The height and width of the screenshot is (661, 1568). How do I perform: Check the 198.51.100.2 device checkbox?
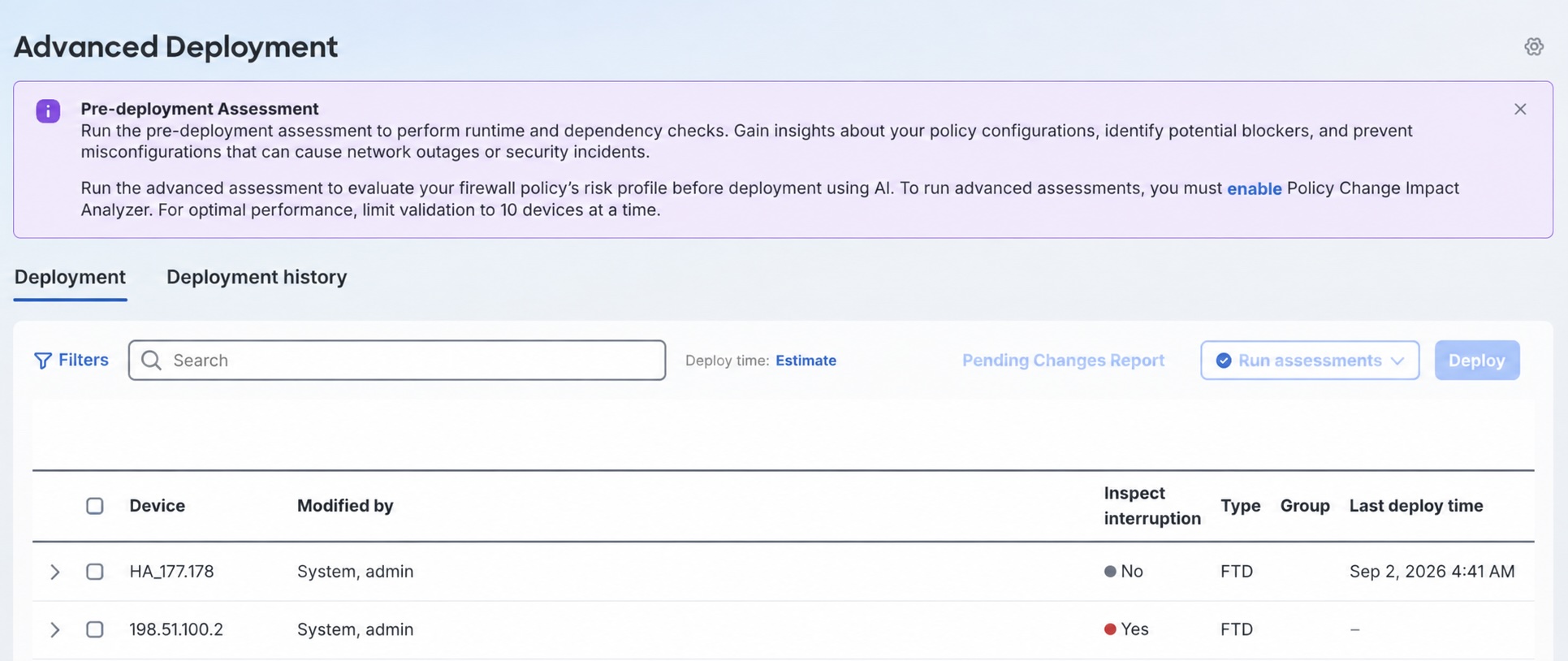[x=95, y=629]
